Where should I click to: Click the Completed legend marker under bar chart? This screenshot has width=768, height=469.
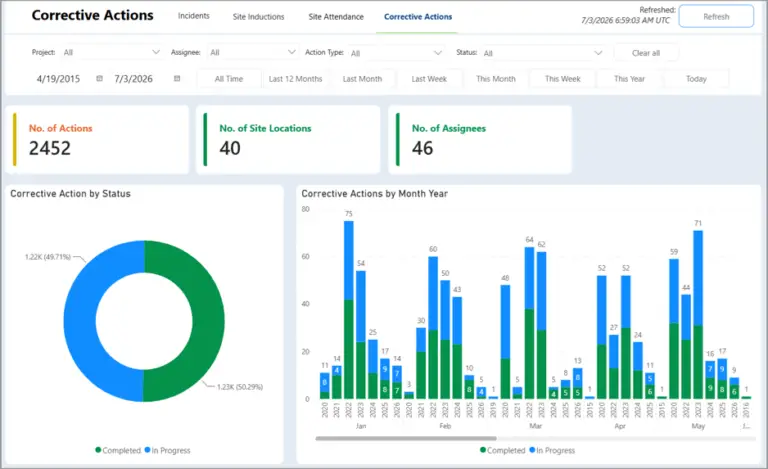483,450
